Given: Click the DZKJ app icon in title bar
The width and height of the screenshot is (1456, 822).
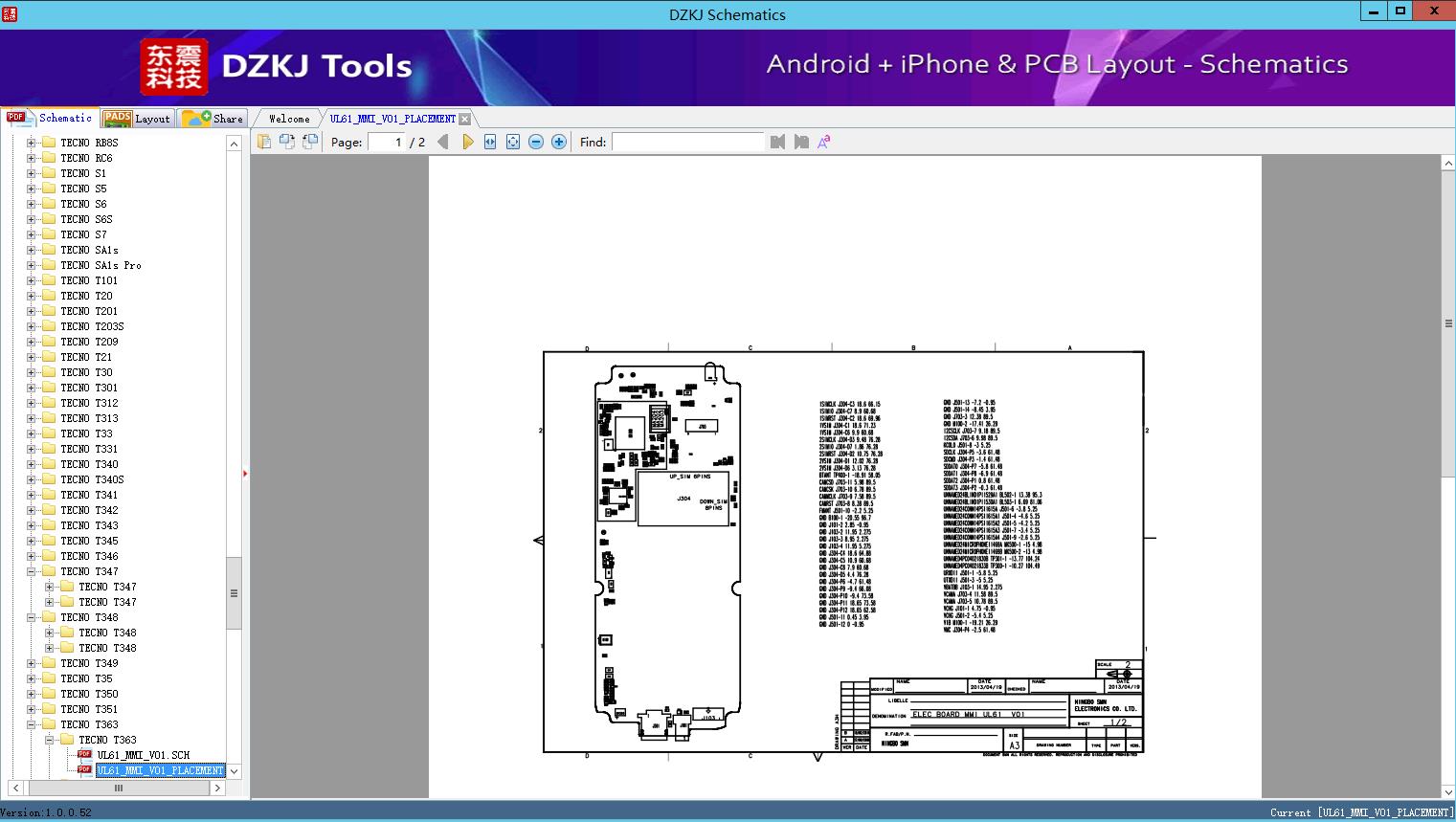Looking at the screenshot, I should [x=11, y=13].
